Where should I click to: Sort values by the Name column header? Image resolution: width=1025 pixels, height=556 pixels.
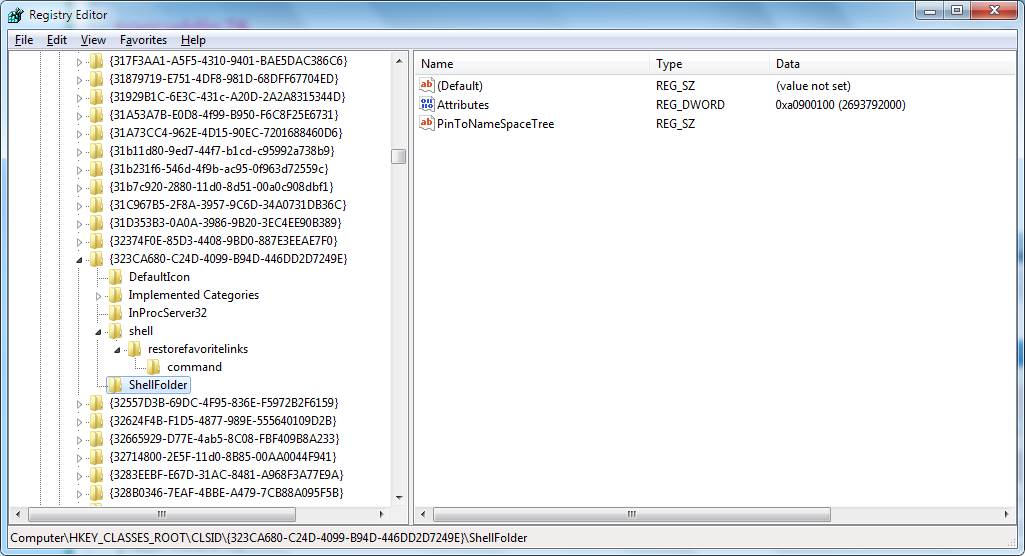(x=532, y=64)
